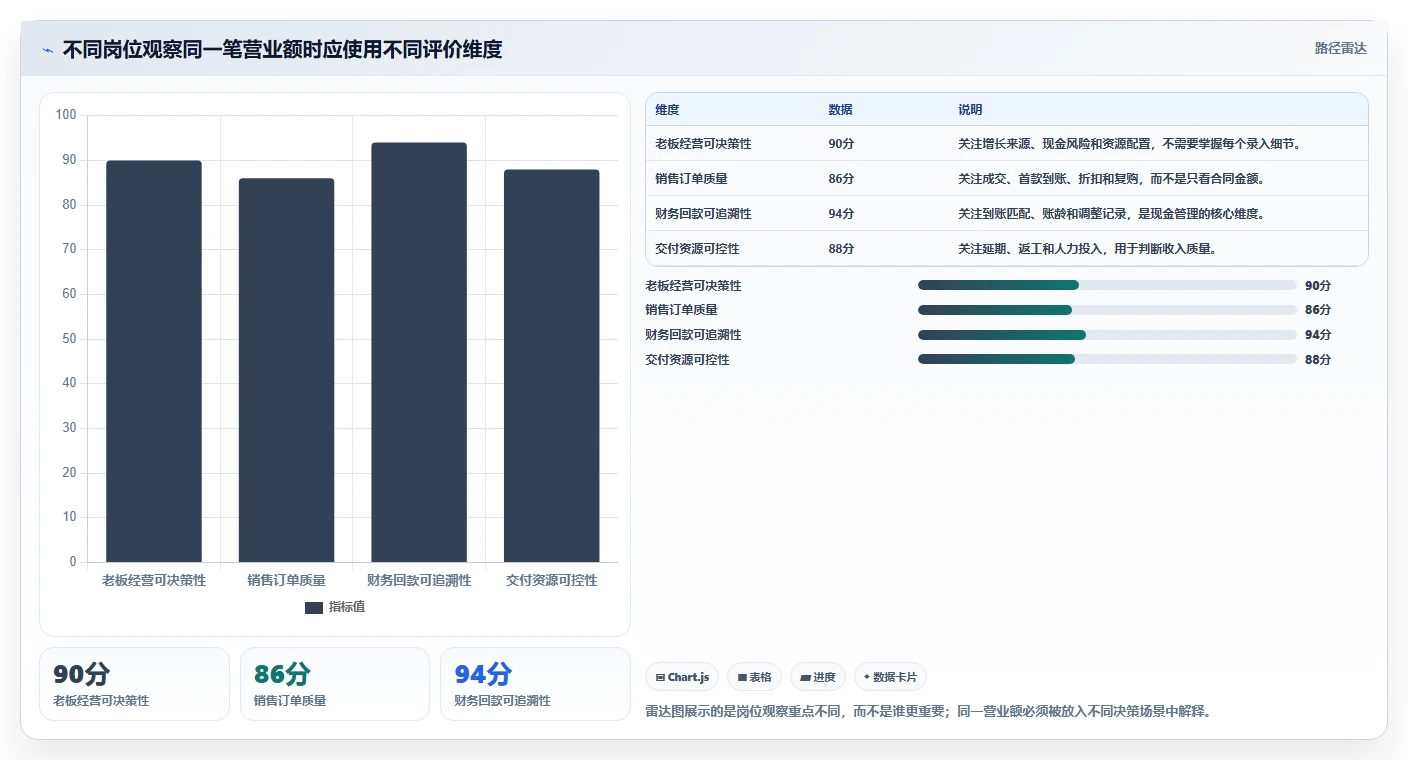Click 财务回款可追溯性 label in progress list
This screenshot has width=1408, height=760.
(694, 335)
